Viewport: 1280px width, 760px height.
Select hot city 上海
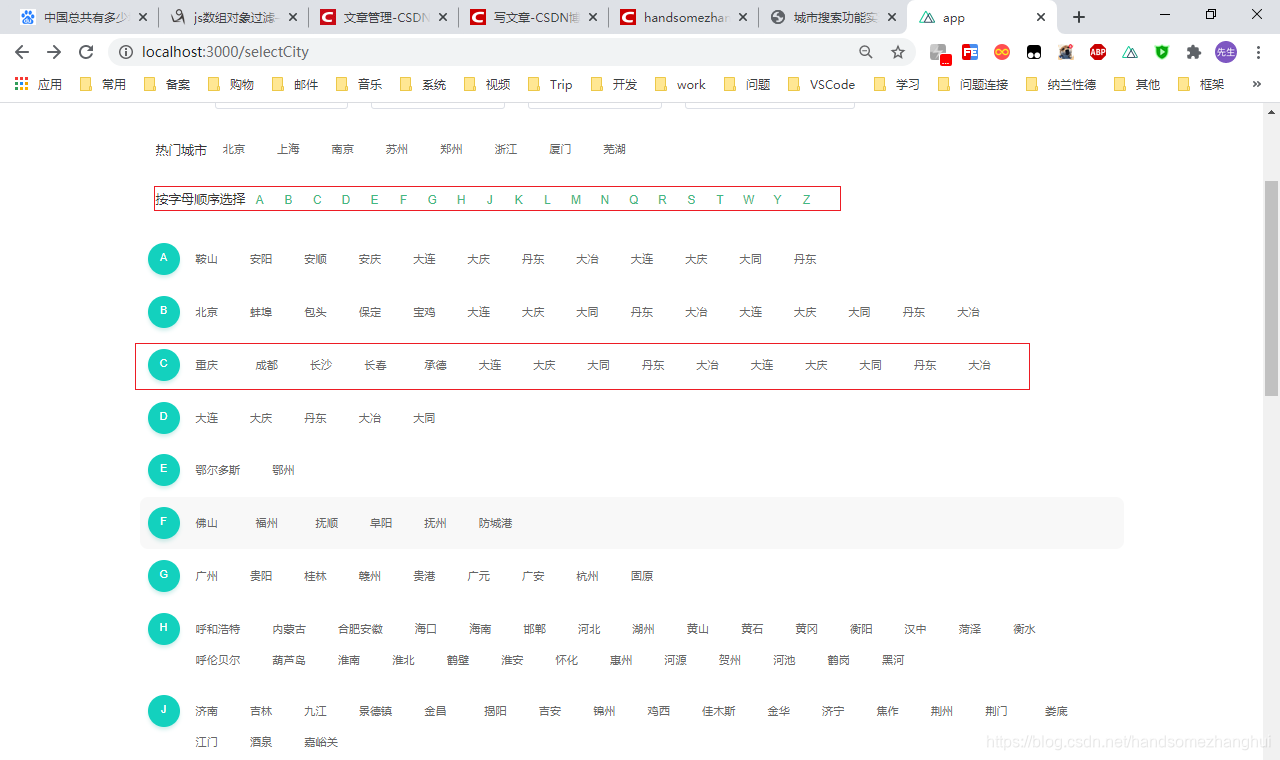pyautogui.click(x=288, y=149)
